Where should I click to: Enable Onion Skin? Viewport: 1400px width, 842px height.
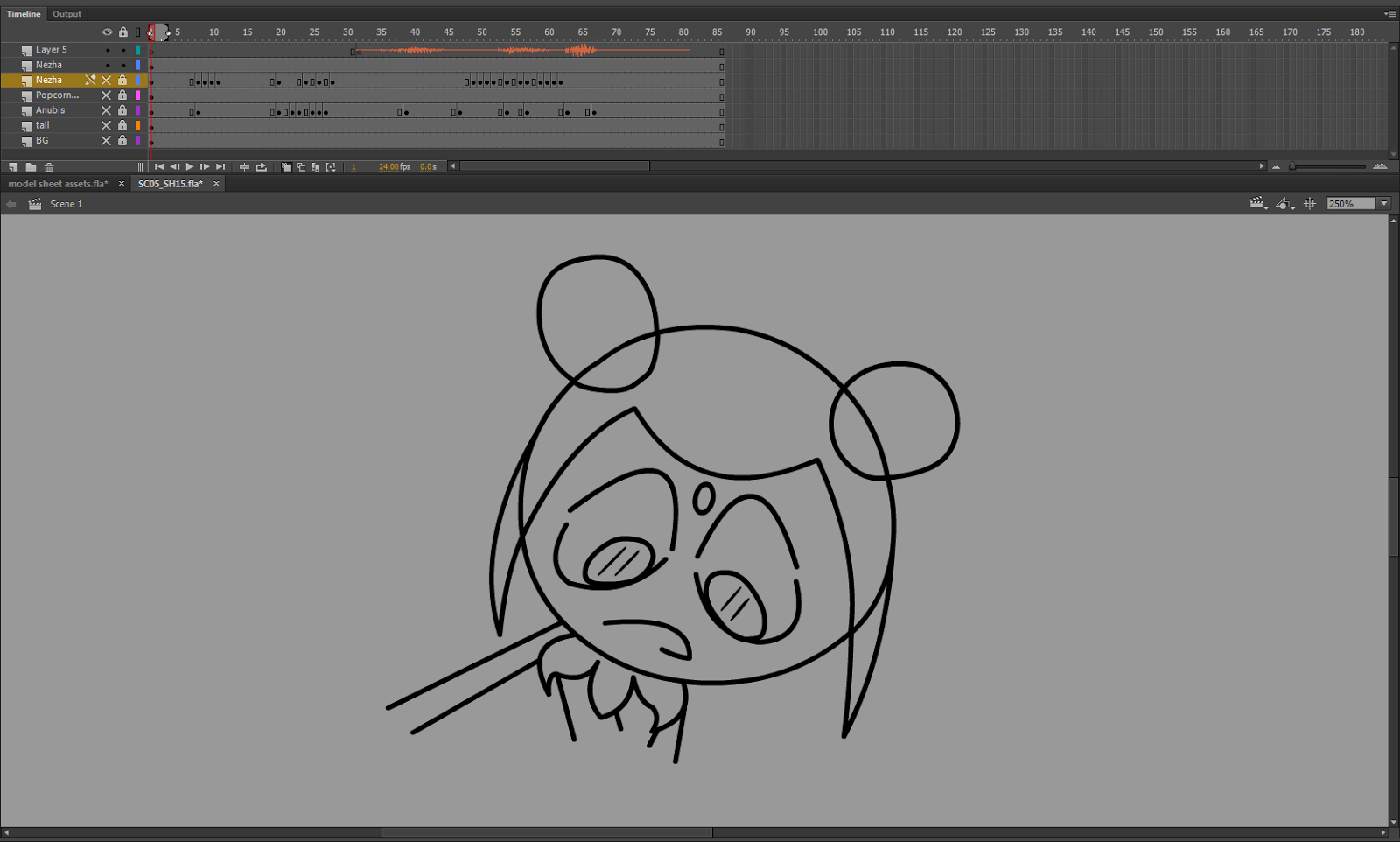pos(285,166)
